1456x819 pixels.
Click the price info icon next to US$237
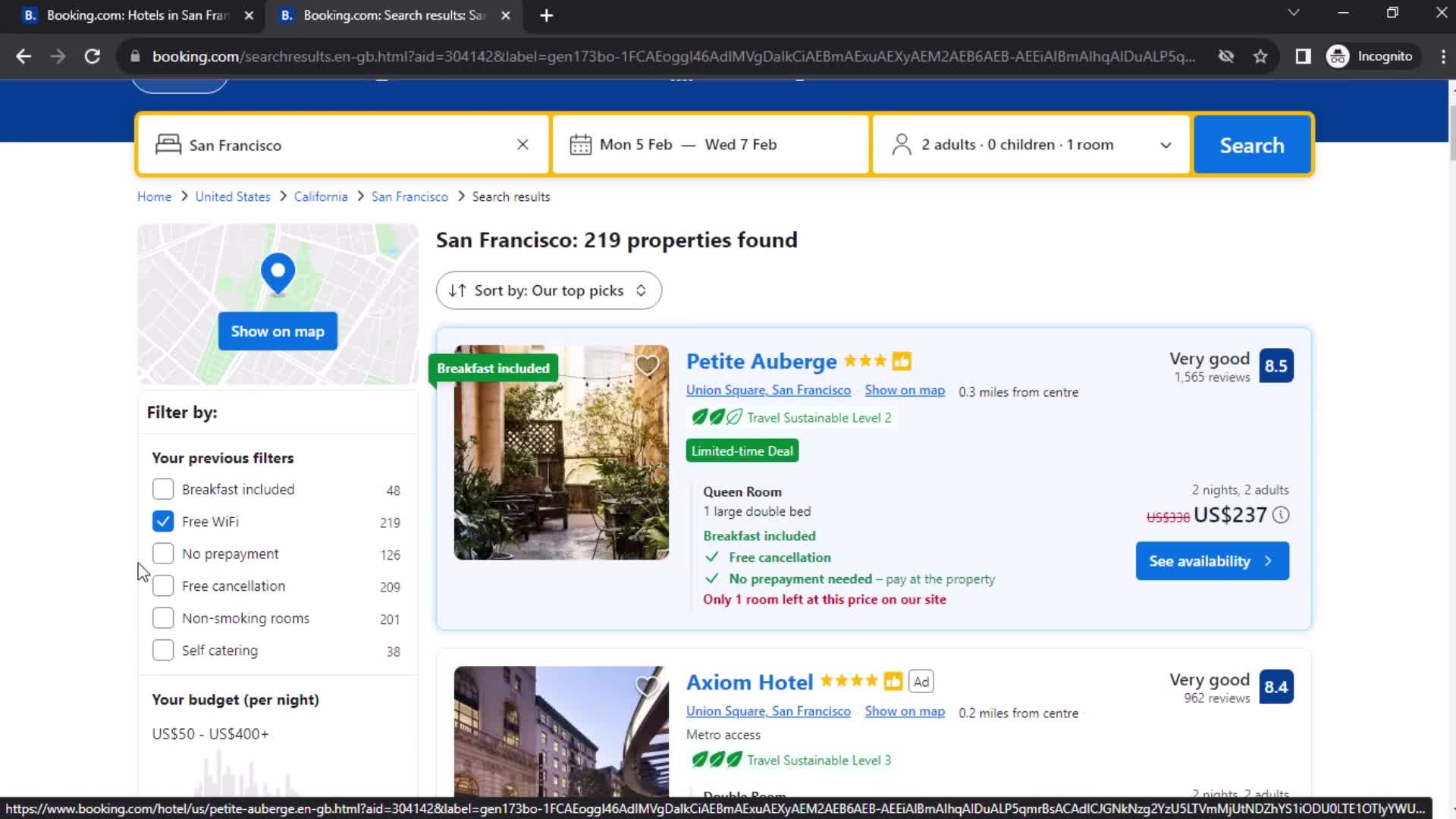coord(1281,515)
